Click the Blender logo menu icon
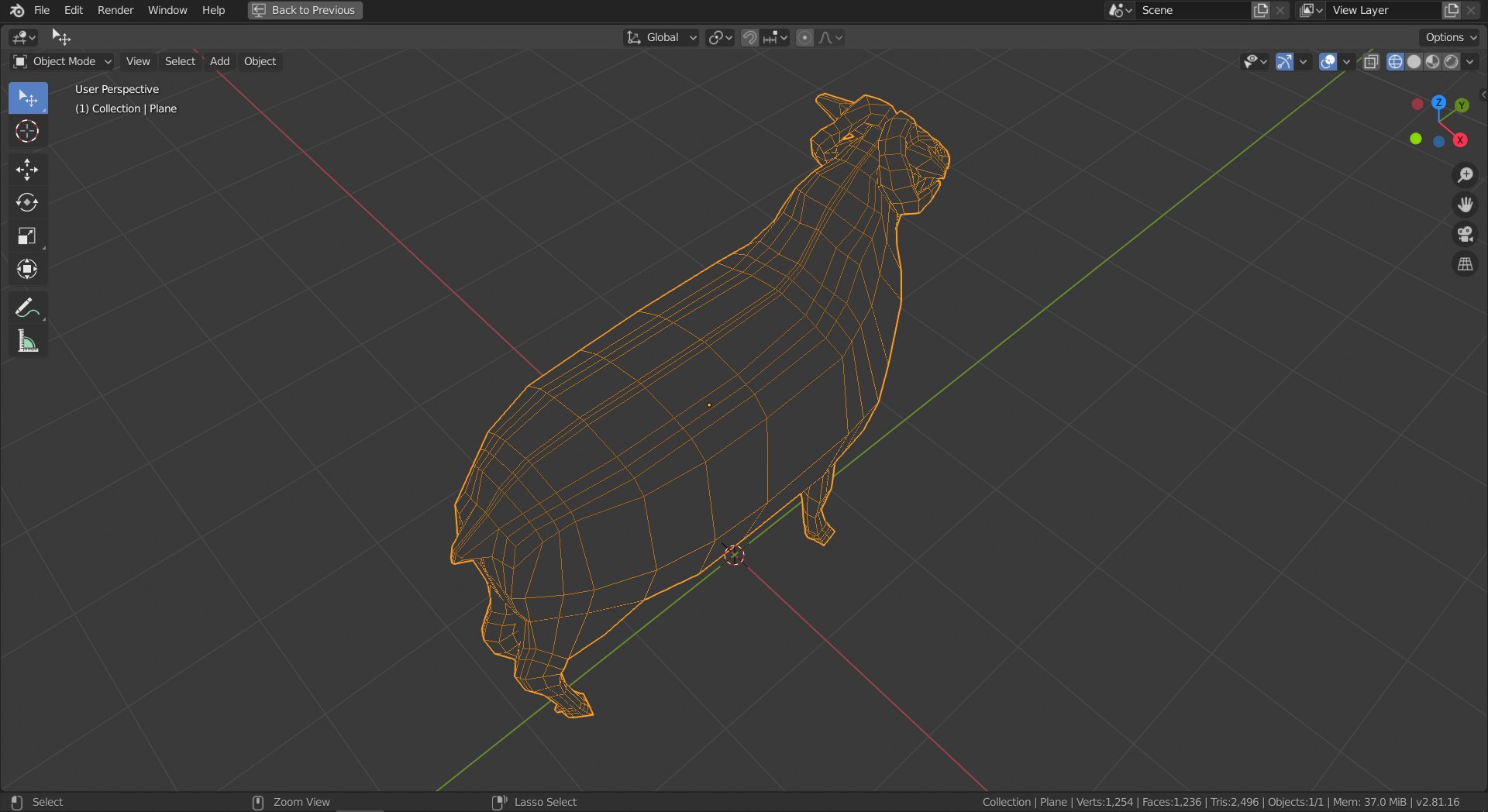 pyautogui.click(x=17, y=10)
